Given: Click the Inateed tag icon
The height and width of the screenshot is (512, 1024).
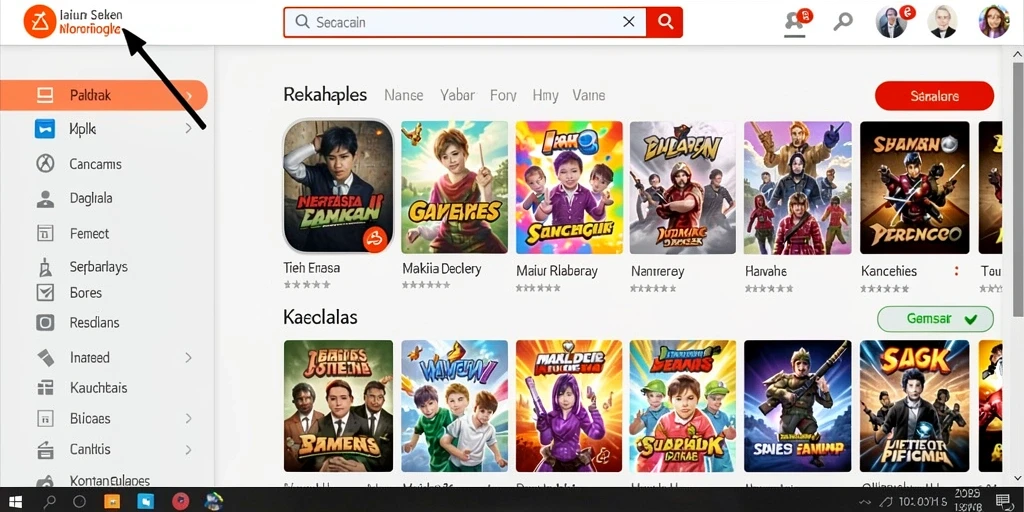Looking at the screenshot, I should pos(45,357).
